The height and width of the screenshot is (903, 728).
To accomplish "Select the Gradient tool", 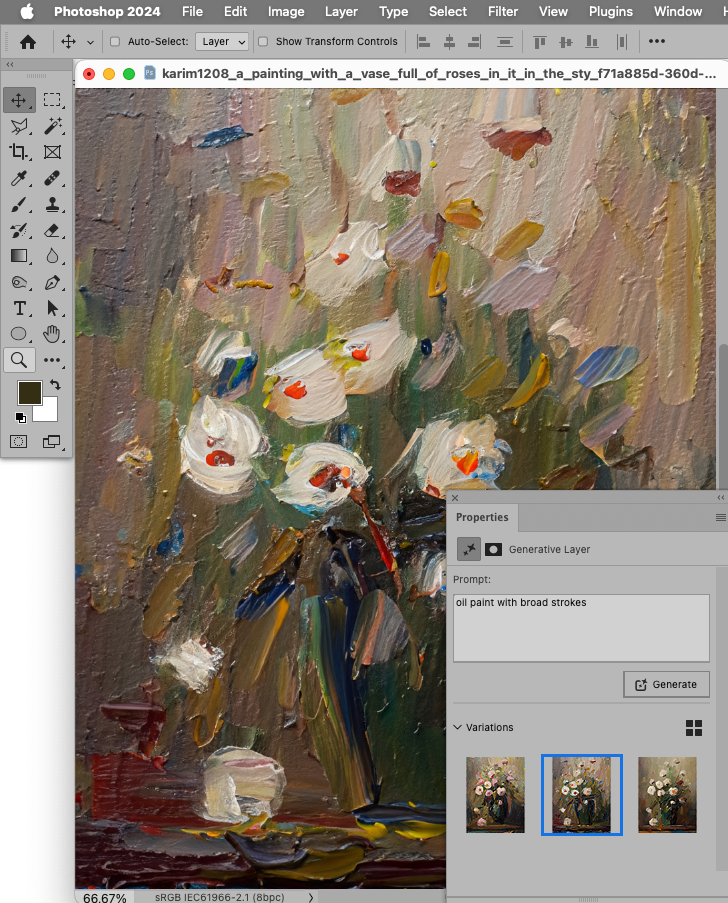I will coord(19,256).
